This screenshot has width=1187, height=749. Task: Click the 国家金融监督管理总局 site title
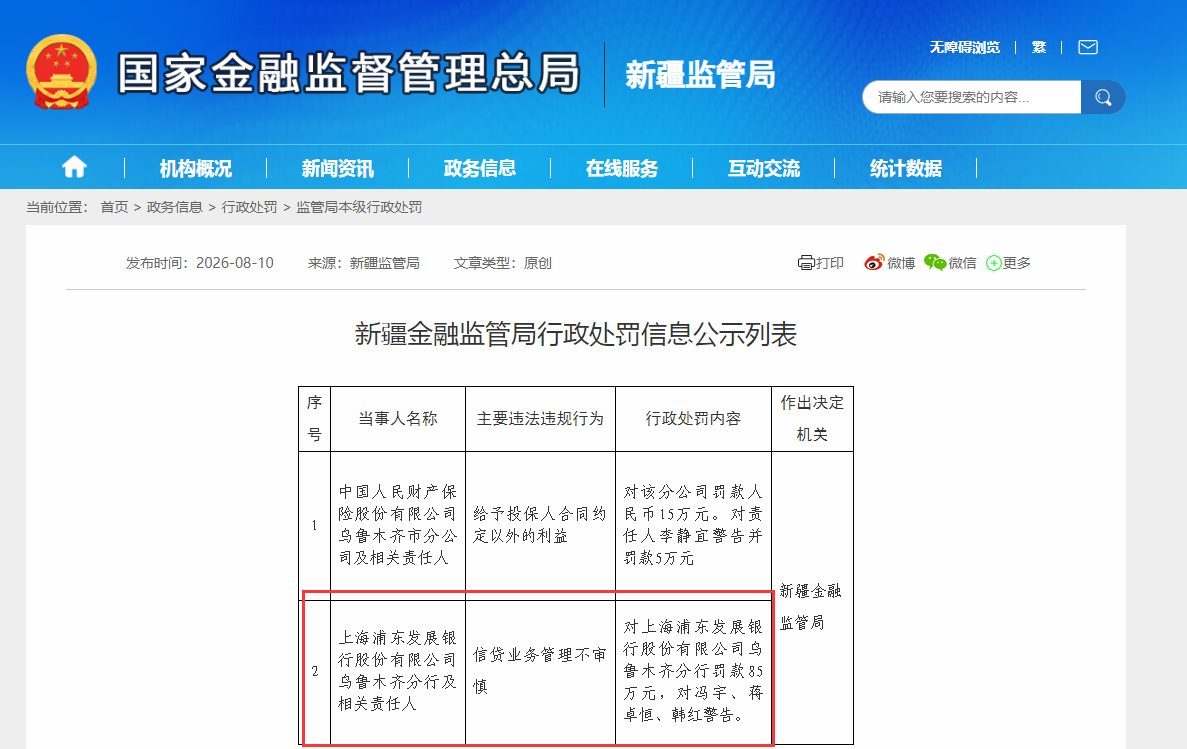coord(349,73)
